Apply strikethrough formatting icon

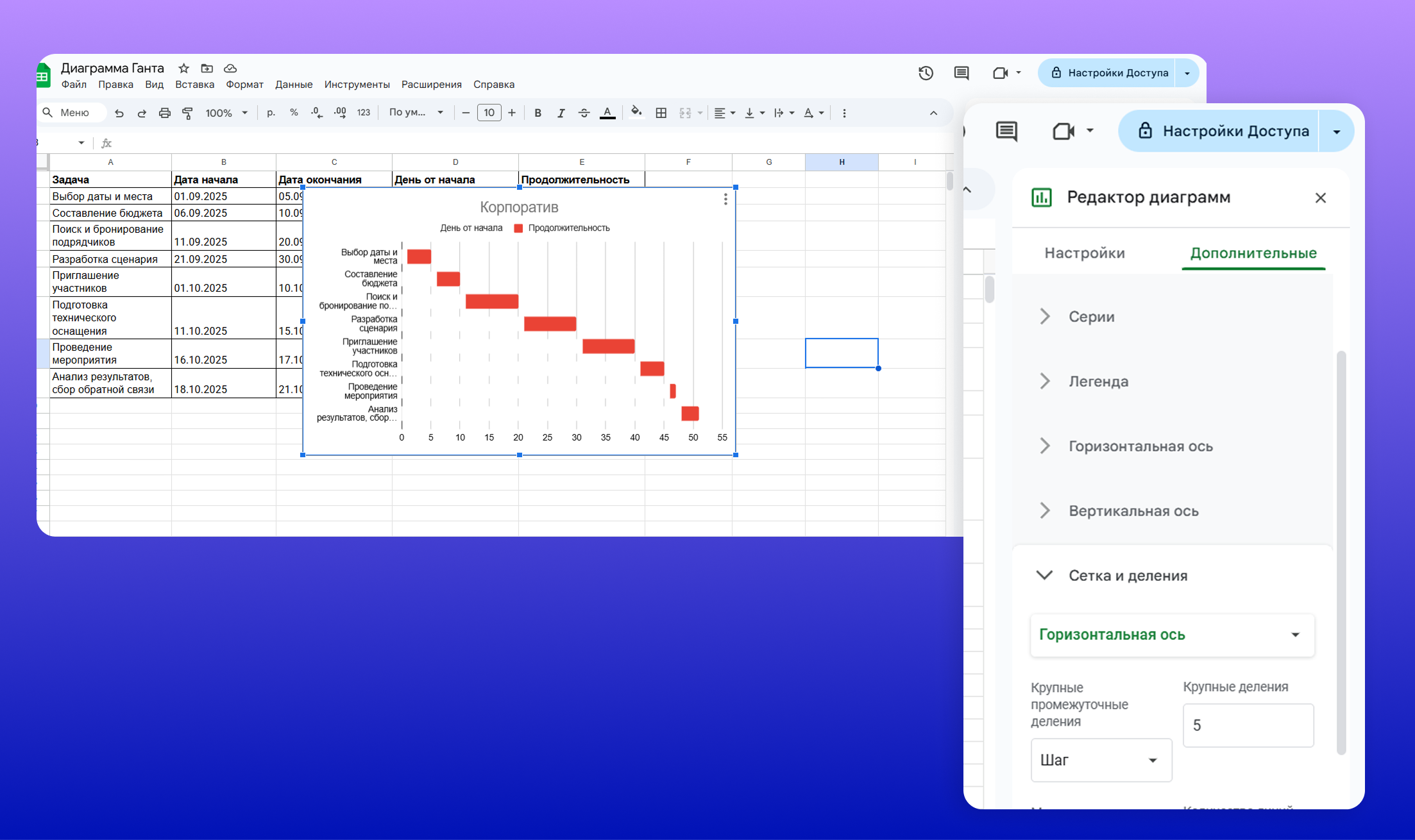(x=584, y=113)
